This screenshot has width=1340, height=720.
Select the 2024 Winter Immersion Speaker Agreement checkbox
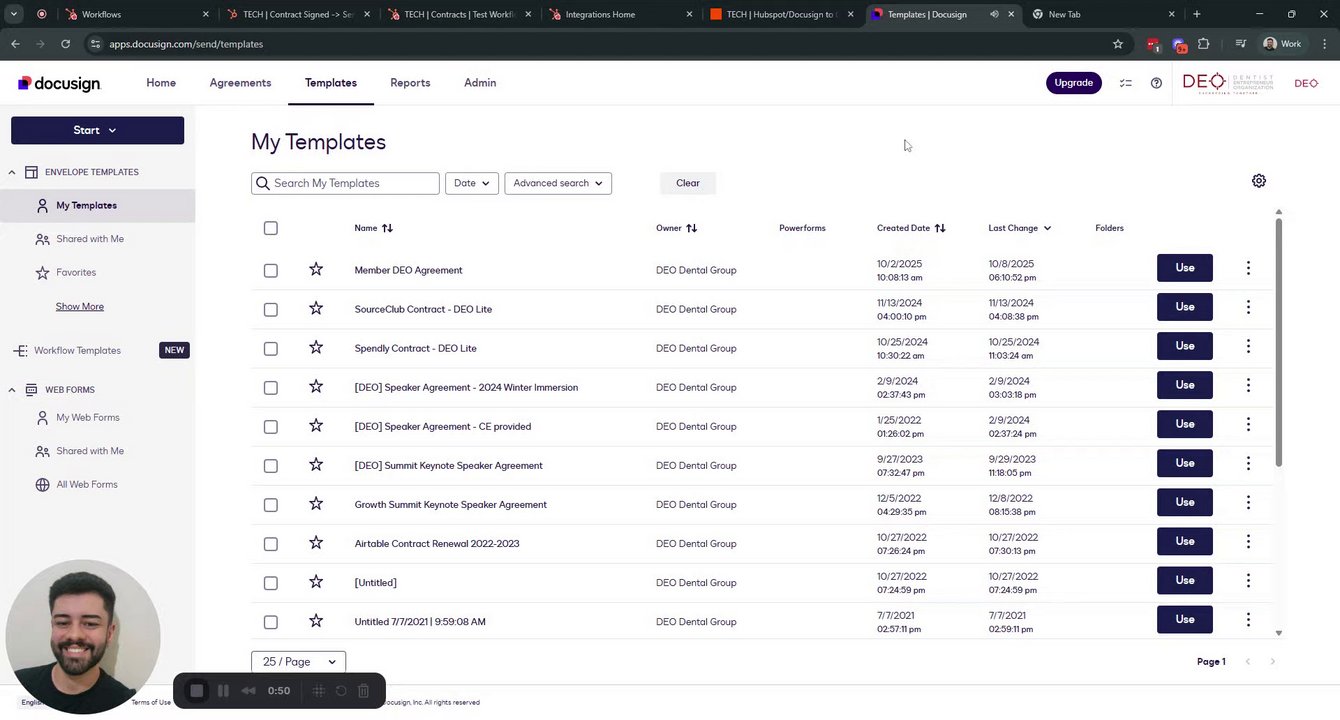(271, 387)
